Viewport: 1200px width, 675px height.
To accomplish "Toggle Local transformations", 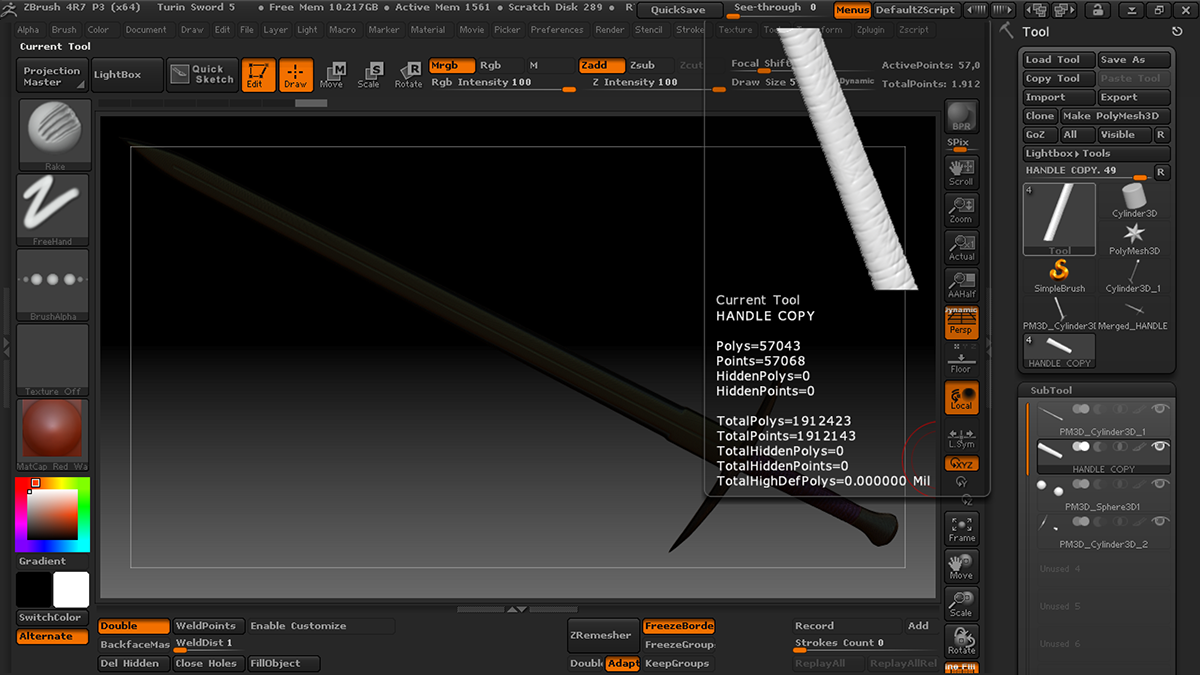I will (962, 397).
